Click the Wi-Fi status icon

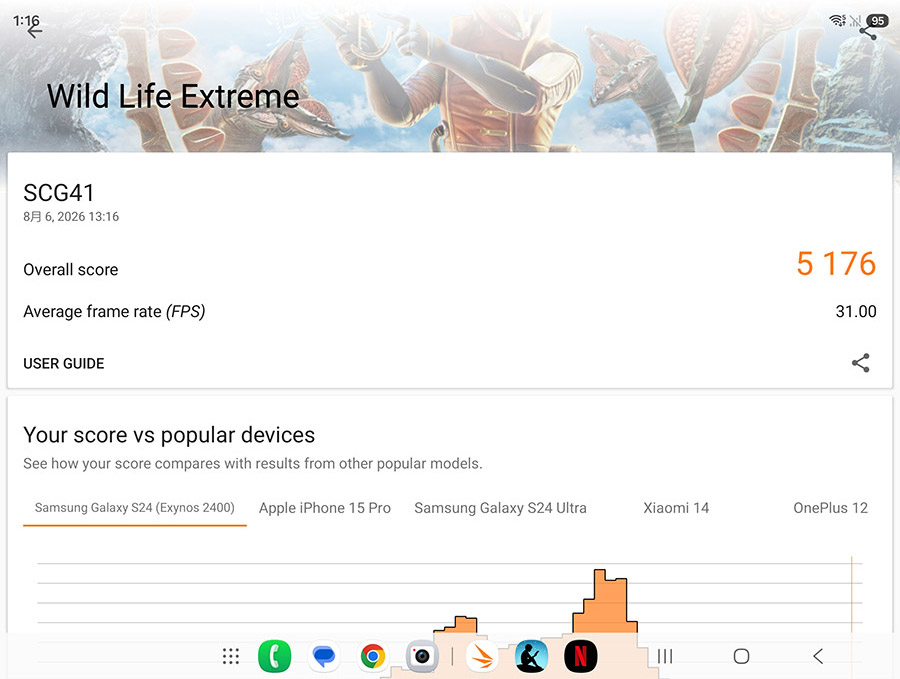point(837,21)
